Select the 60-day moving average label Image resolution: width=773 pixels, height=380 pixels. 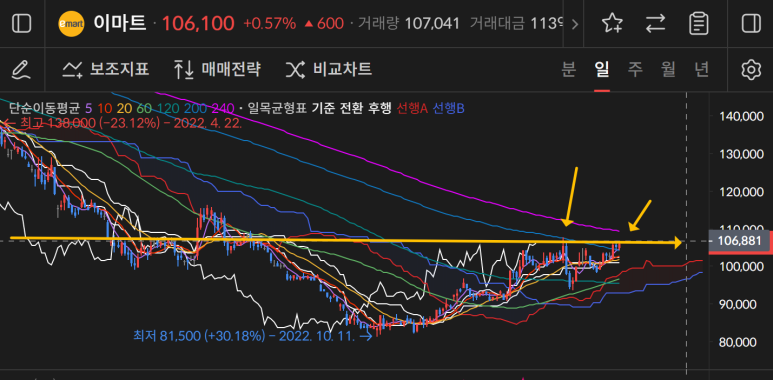pos(144,107)
